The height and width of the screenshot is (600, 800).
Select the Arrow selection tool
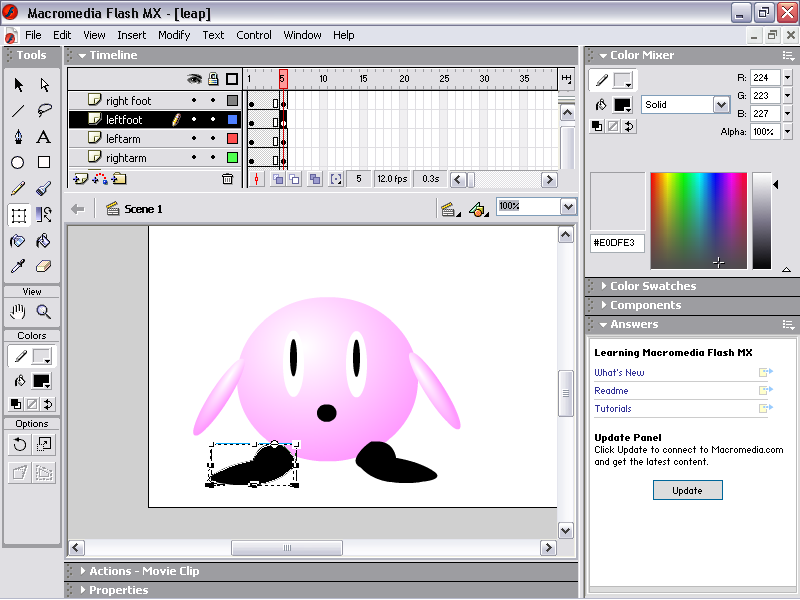[18, 85]
